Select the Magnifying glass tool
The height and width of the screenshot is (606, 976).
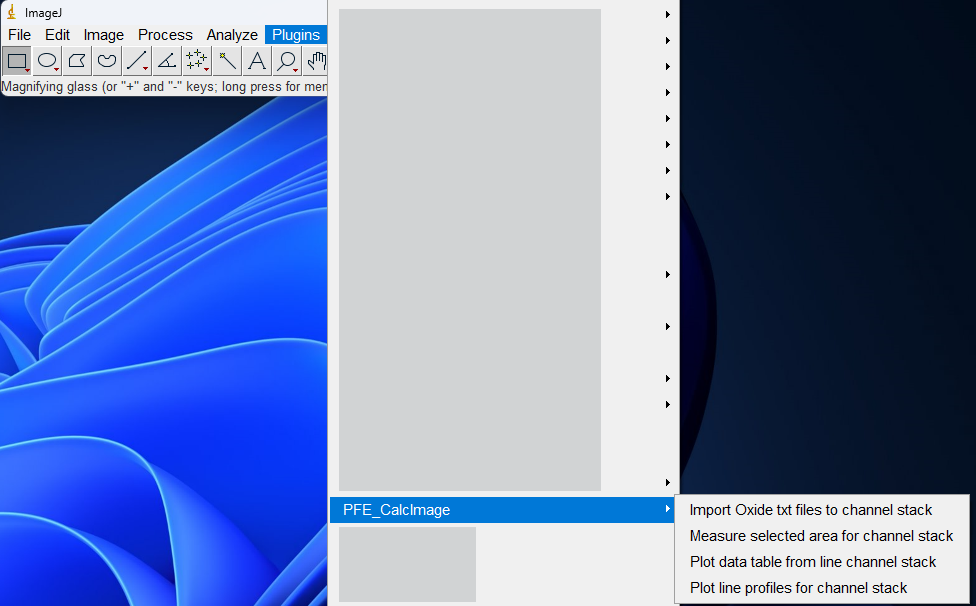pyautogui.click(x=287, y=61)
